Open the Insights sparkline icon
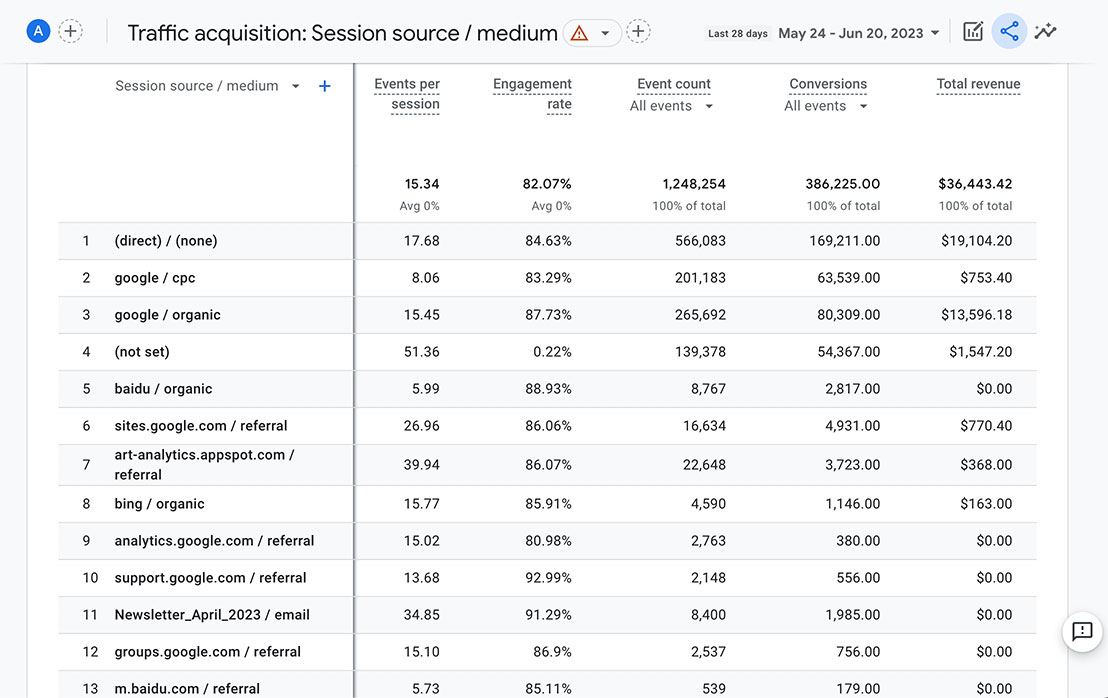 pyautogui.click(x=1045, y=31)
